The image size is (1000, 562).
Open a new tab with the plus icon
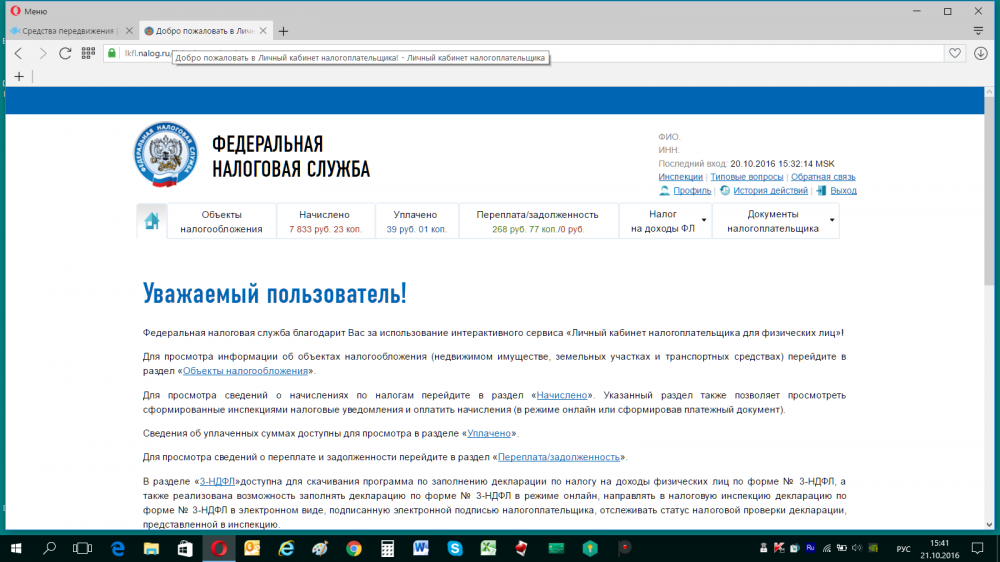pyautogui.click(x=283, y=31)
